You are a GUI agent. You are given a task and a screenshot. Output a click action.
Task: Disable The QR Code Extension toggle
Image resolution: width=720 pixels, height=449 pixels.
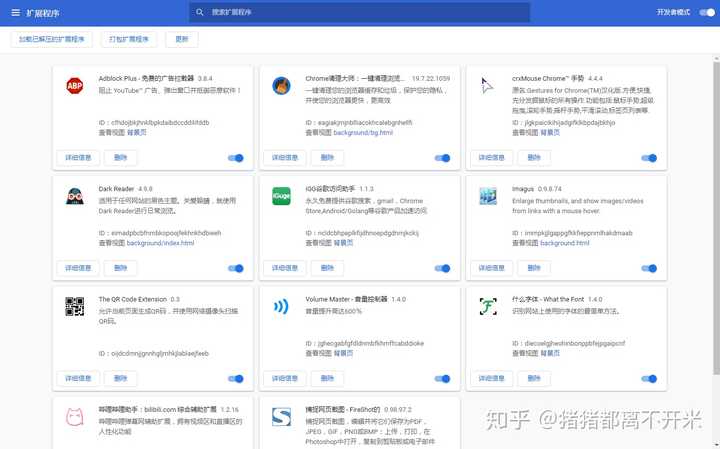(x=236, y=379)
